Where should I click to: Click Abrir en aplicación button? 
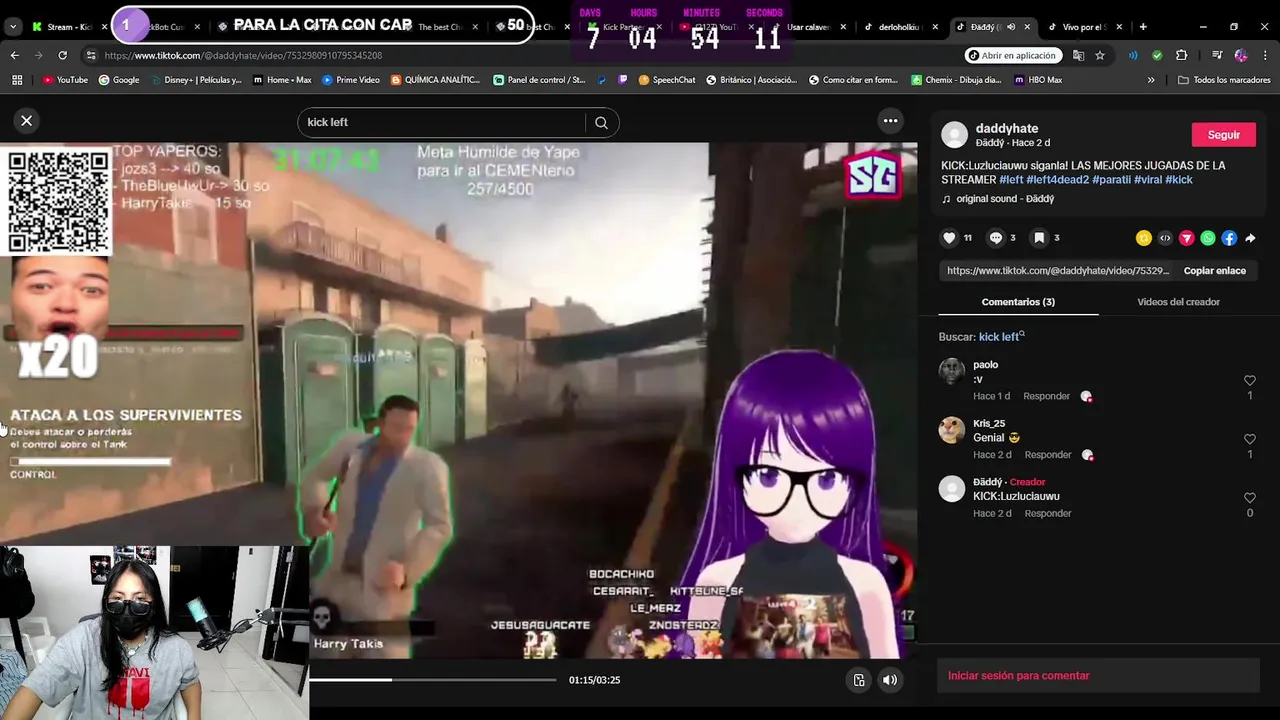(x=1014, y=55)
